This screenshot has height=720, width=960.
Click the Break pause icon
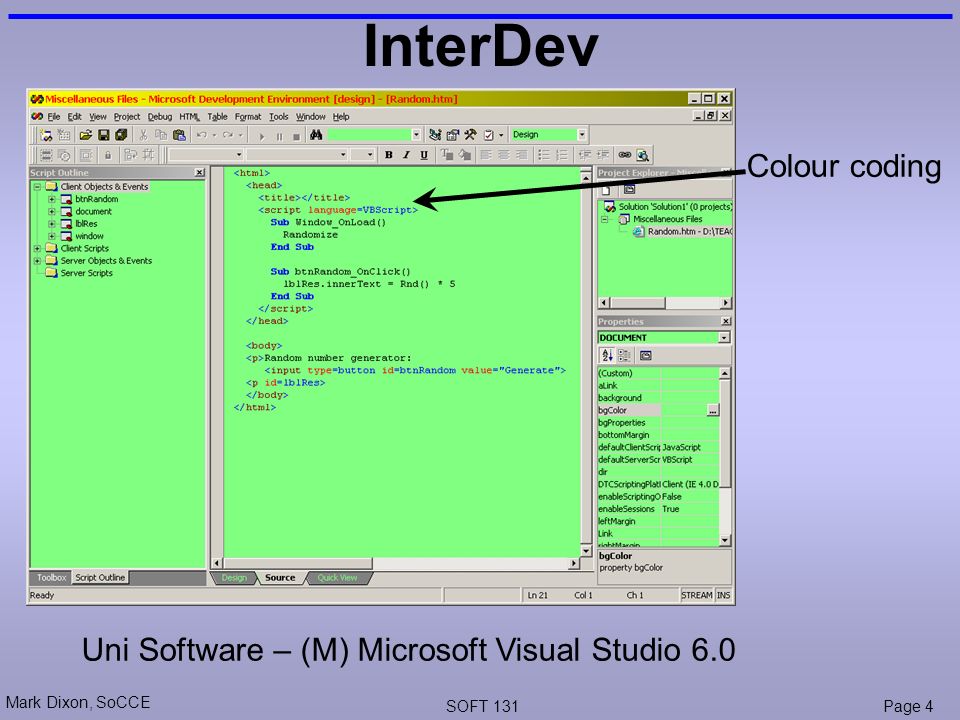click(279, 137)
